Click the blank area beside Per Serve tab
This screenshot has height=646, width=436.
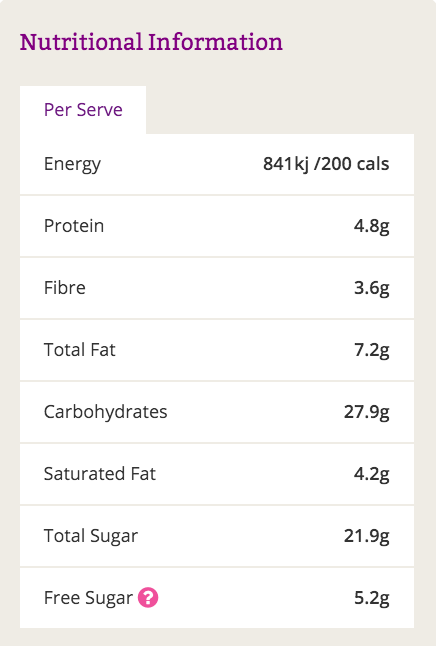[280, 110]
